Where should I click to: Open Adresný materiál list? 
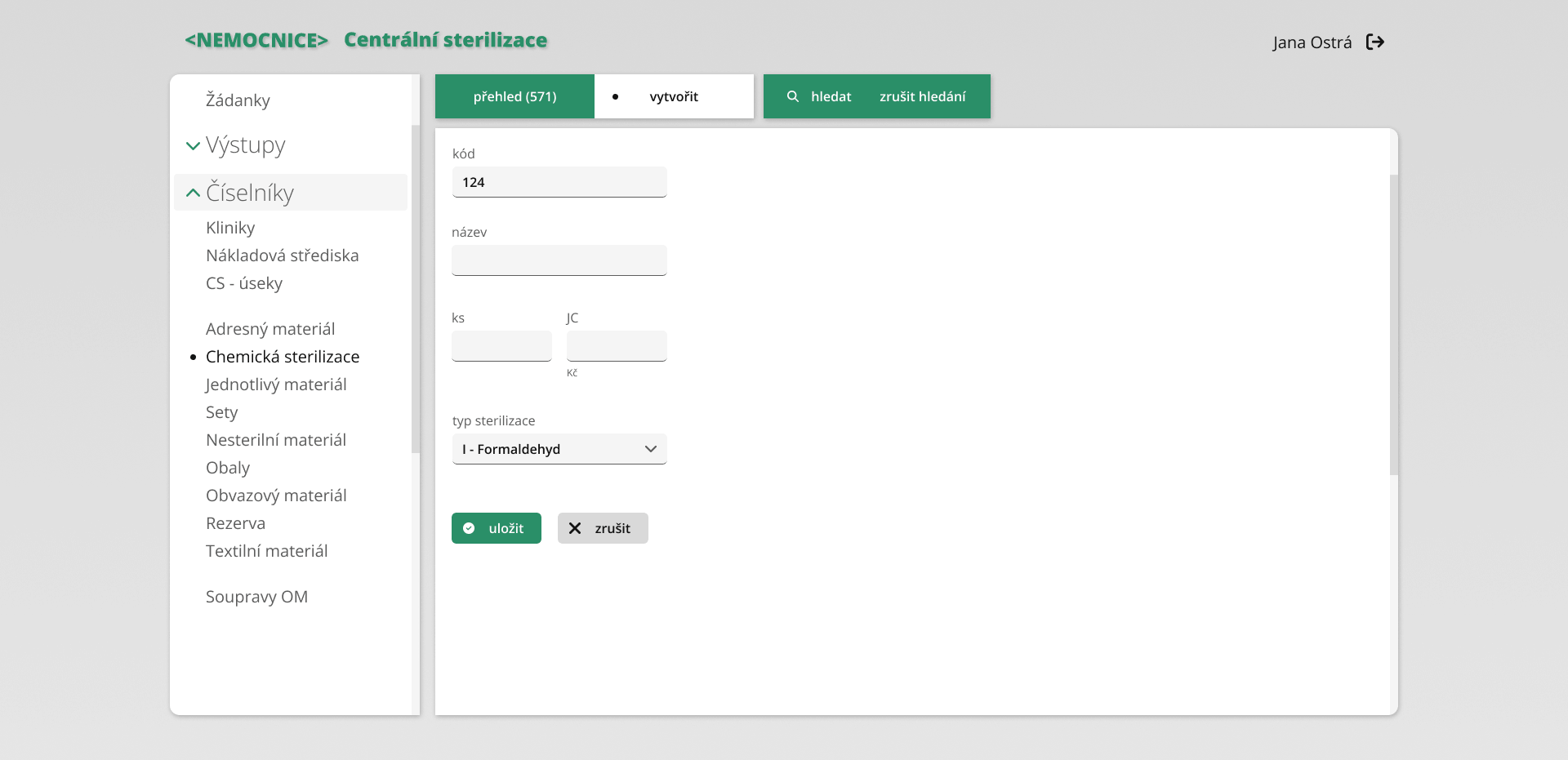[x=270, y=329]
